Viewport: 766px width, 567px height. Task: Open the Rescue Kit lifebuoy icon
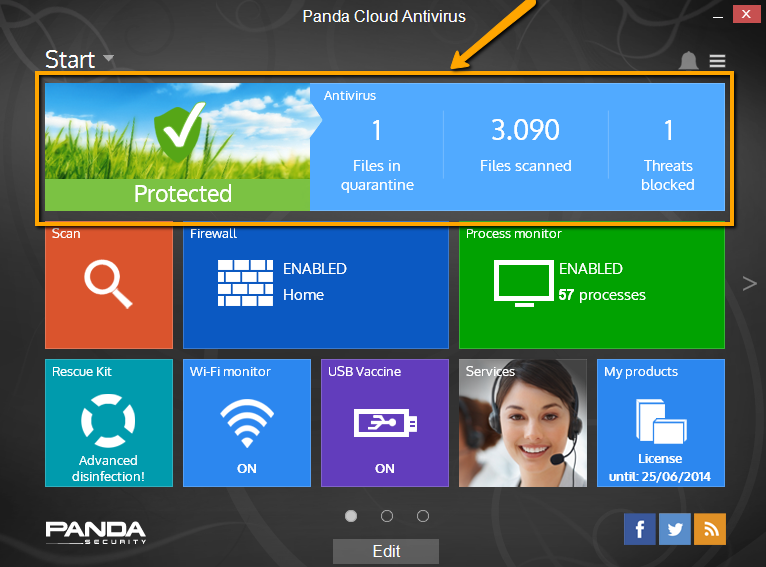(x=108, y=420)
